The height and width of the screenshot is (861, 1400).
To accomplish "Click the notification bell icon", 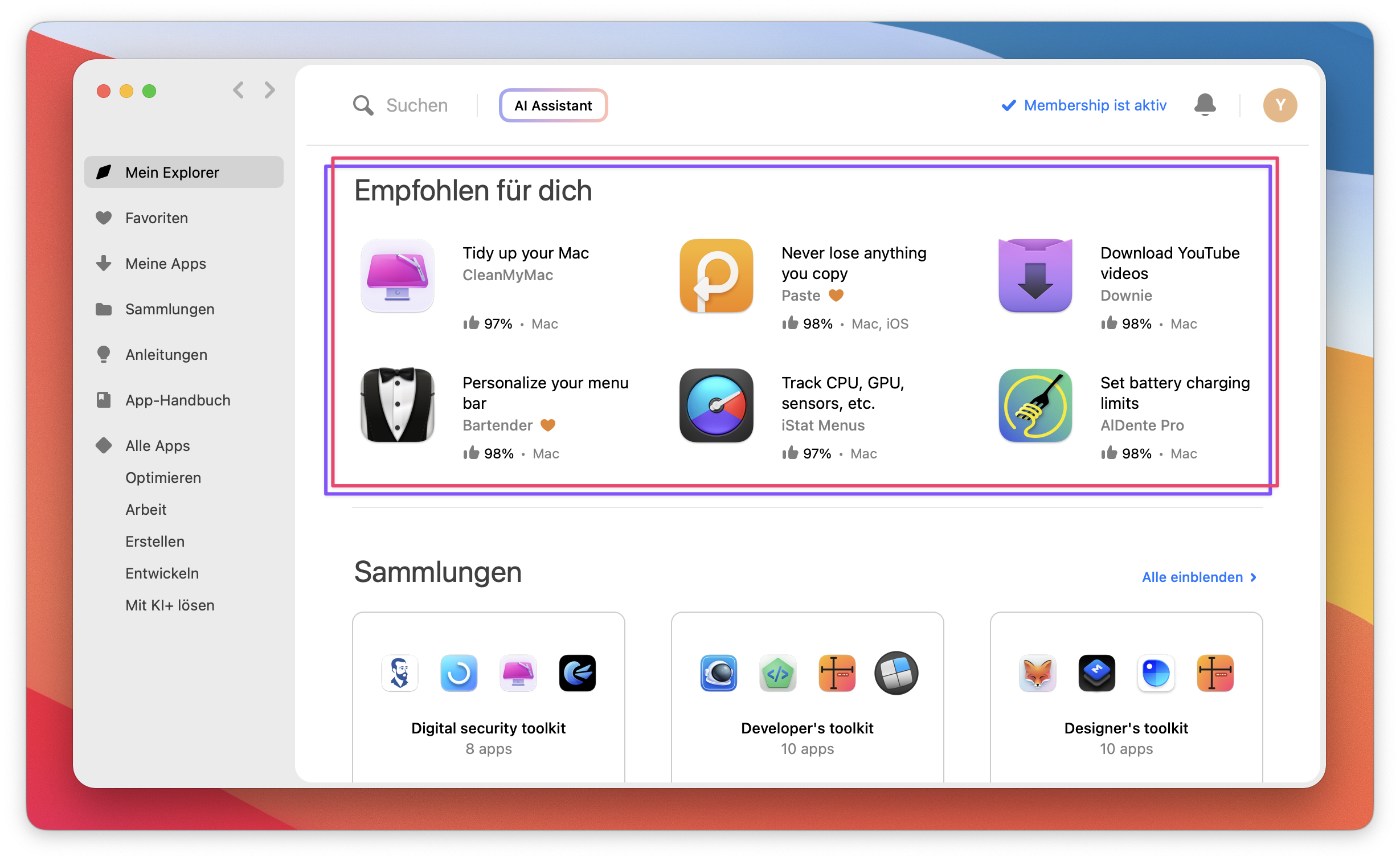I will 1205,105.
